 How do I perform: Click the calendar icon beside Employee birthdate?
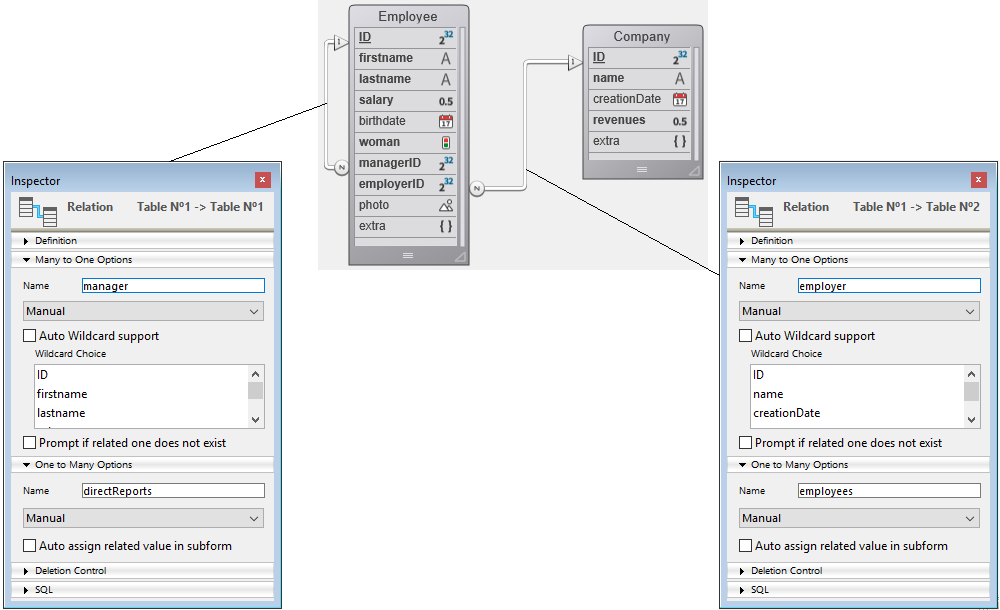point(446,121)
